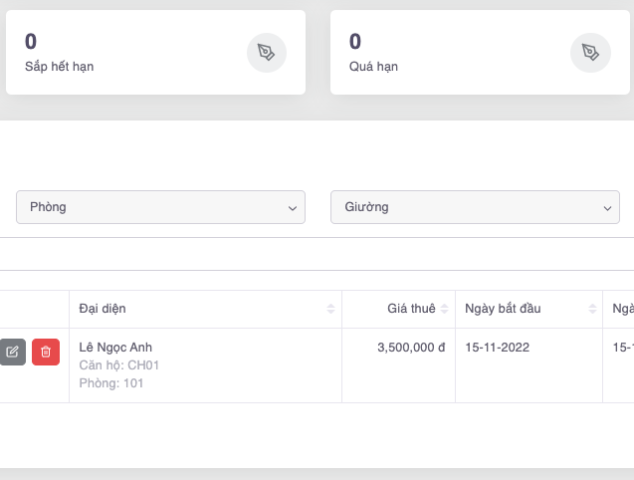Click the 0 count above Quá hạn
The width and height of the screenshot is (634, 480).
[355, 41]
